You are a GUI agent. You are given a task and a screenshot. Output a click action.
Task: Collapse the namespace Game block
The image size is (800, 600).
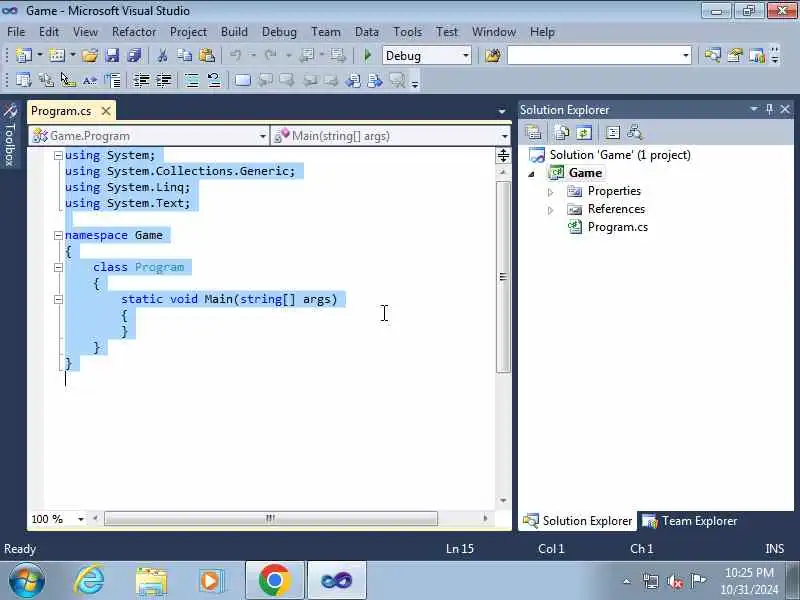58,235
